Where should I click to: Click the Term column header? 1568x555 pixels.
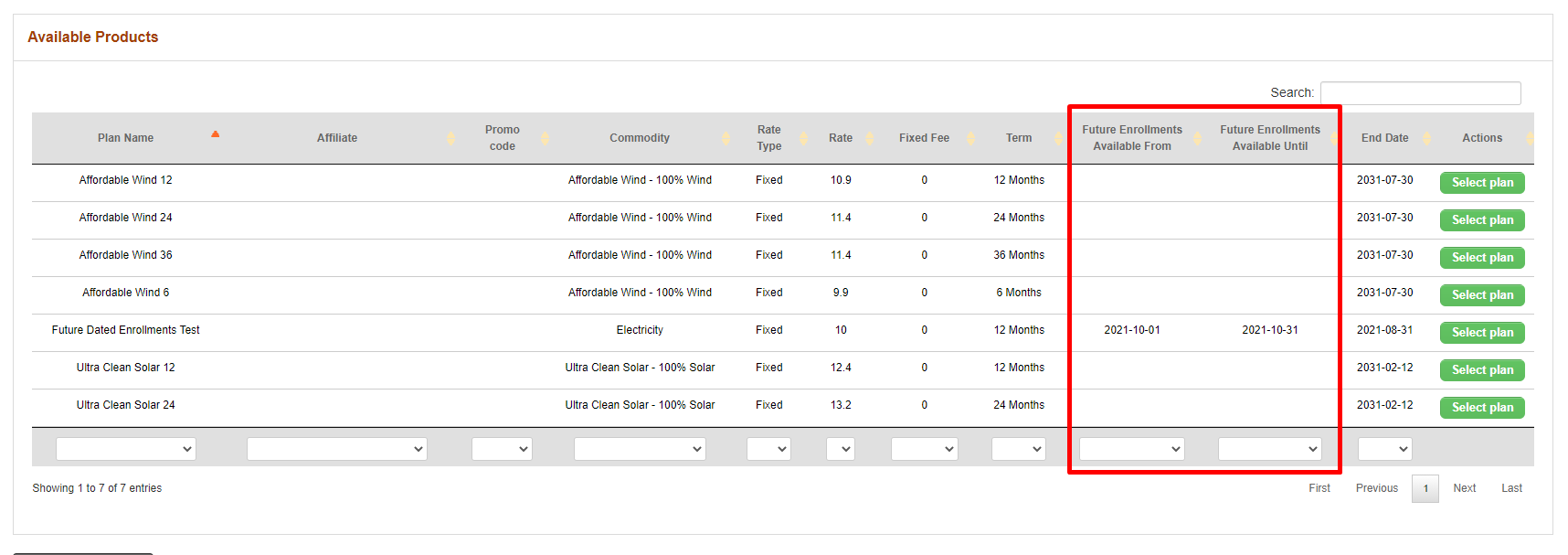[1019, 138]
